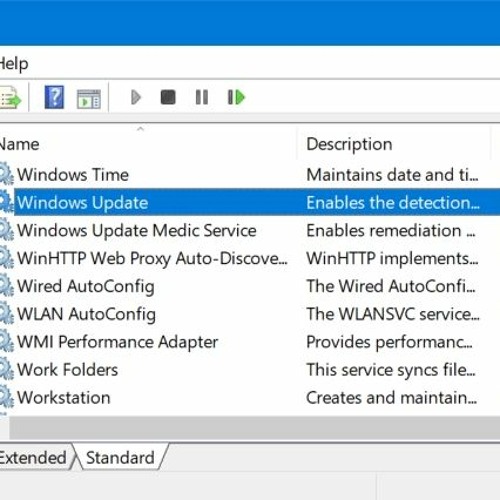Click 'WinHTTP implements...' description
The image size is (500, 500).
(x=392, y=258)
